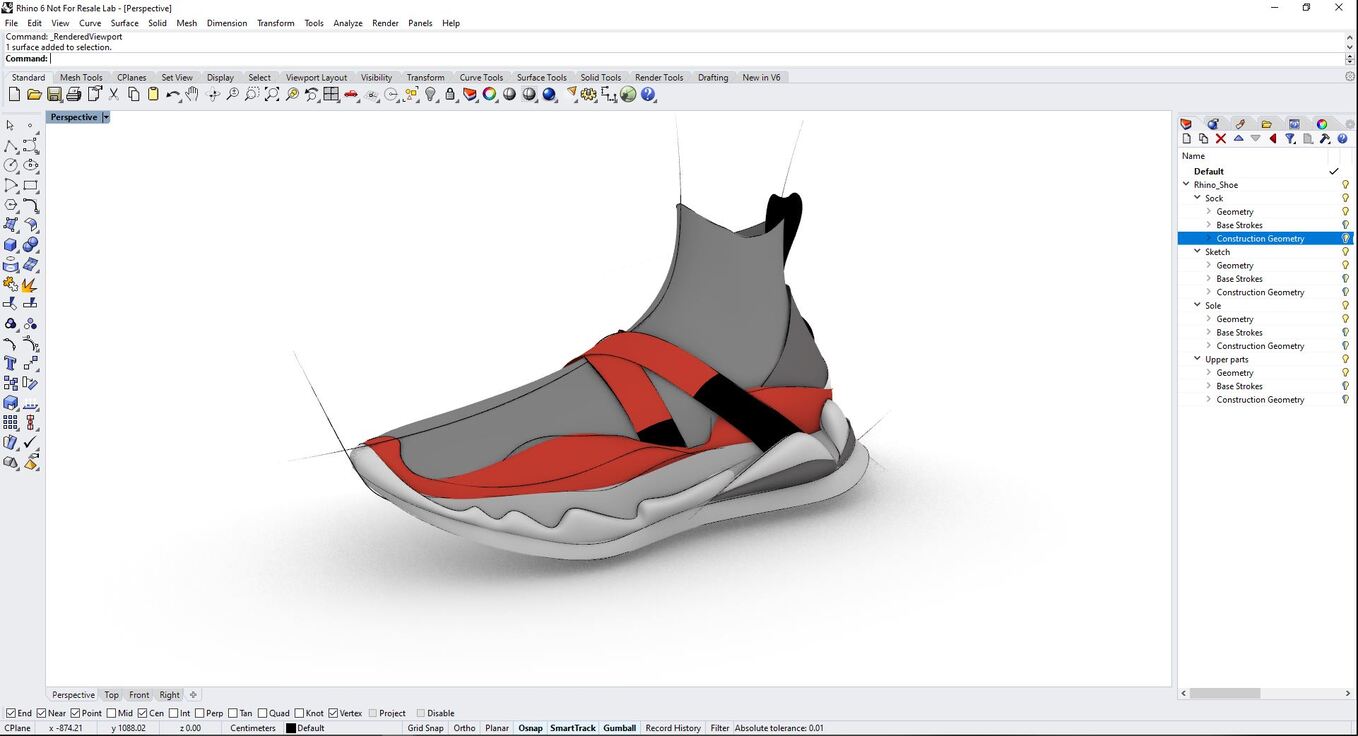The image size is (1358, 736).
Task: Collapse the Sketch layer group
Action: (1197, 251)
